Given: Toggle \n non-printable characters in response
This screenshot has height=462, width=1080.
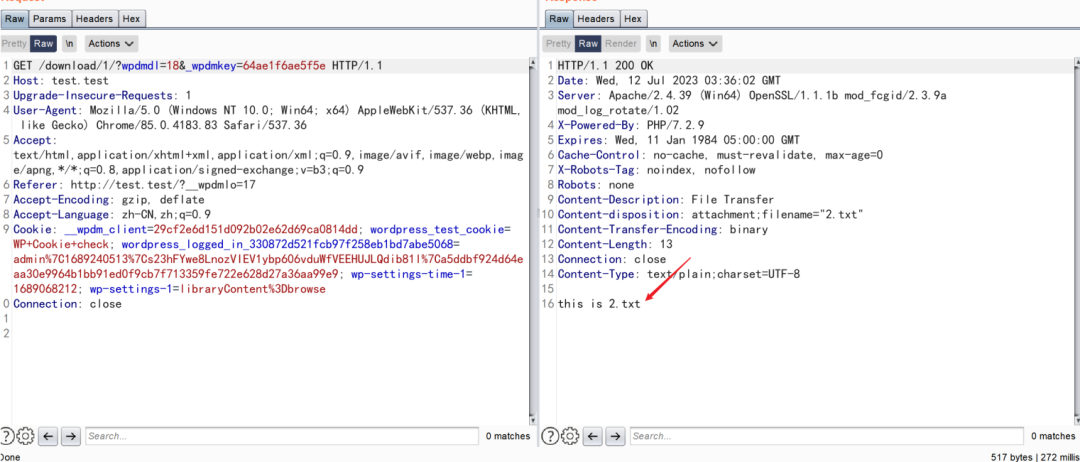Looking at the screenshot, I should 654,43.
